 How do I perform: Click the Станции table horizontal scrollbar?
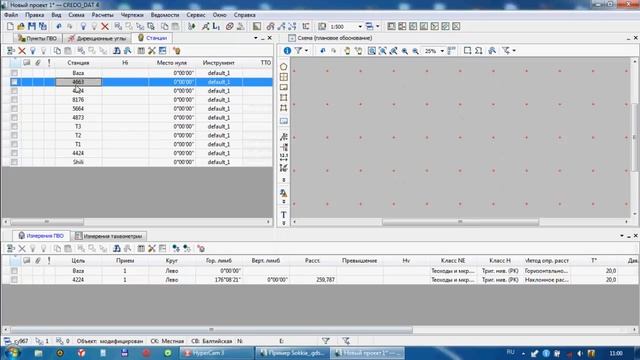point(137,222)
